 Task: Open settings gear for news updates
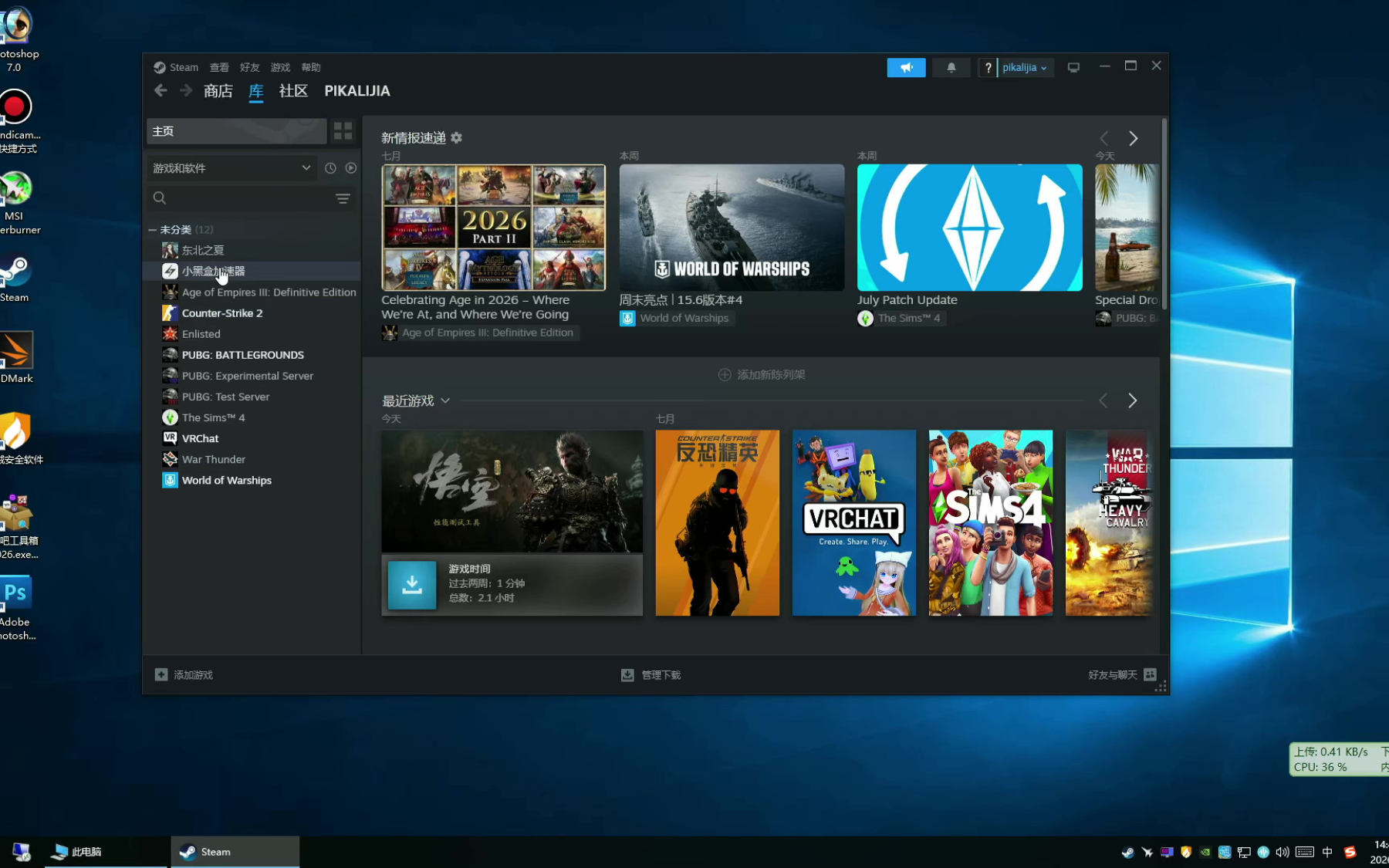pos(457,138)
